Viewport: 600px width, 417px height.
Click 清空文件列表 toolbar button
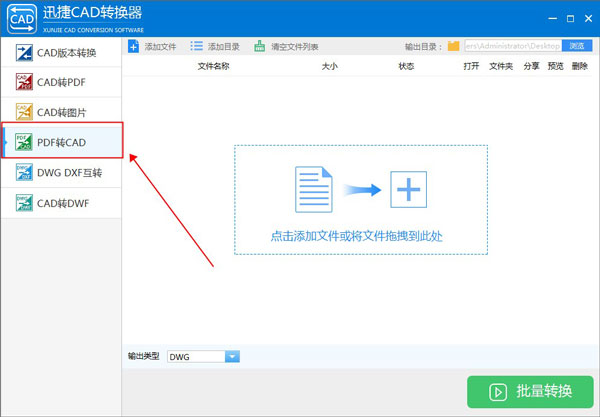(x=286, y=46)
